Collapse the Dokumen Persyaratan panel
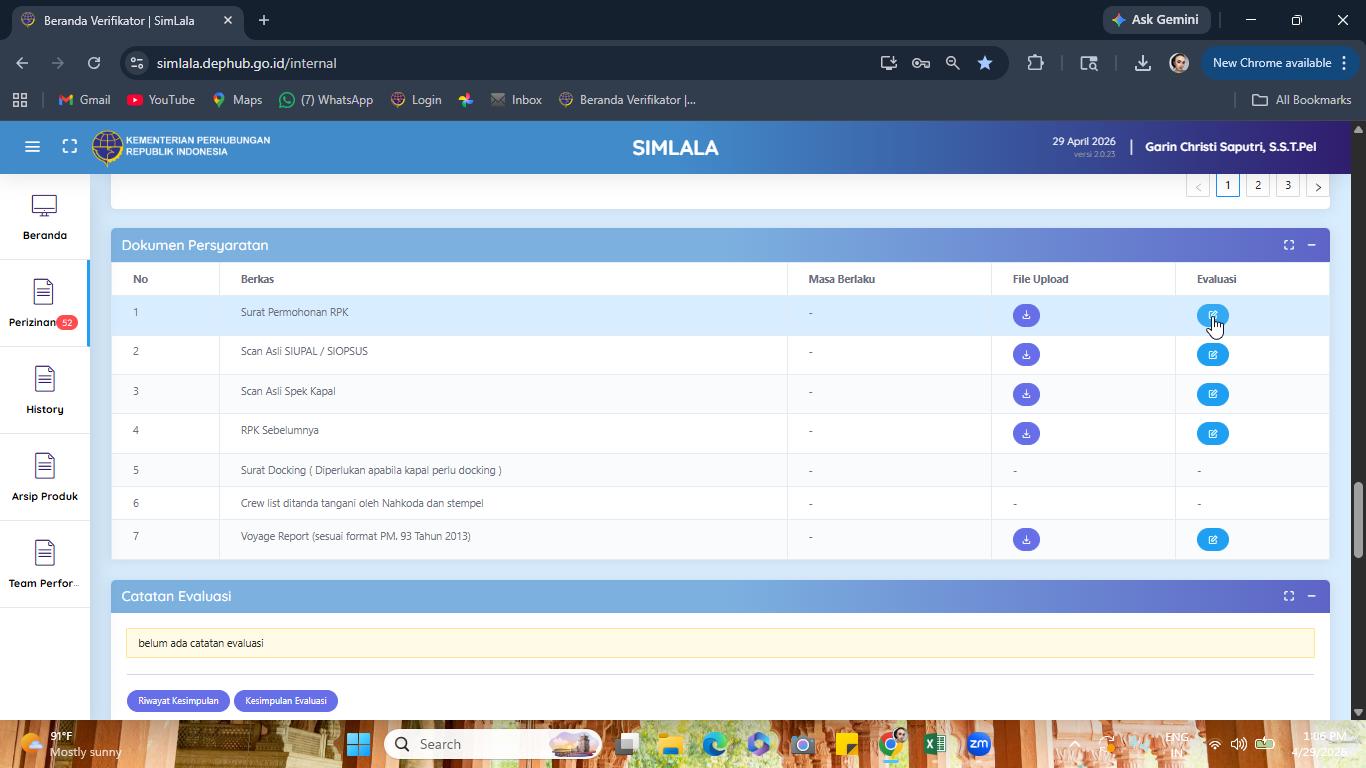The width and height of the screenshot is (1366, 768). tap(1311, 245)
